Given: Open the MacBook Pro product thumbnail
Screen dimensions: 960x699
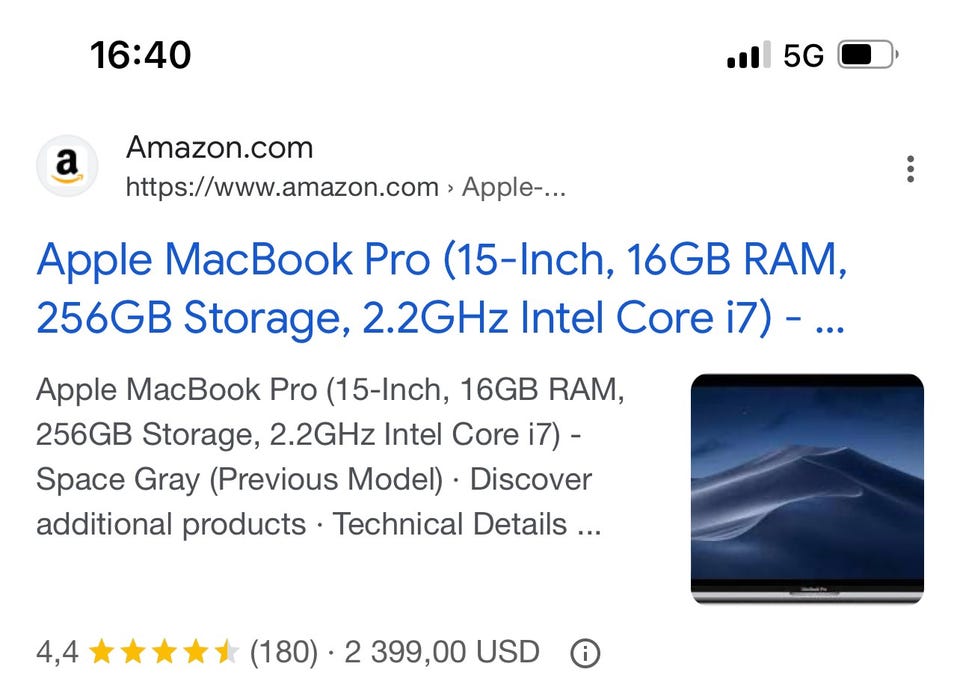Looking at the screenshot, I should tap(807, 488).
